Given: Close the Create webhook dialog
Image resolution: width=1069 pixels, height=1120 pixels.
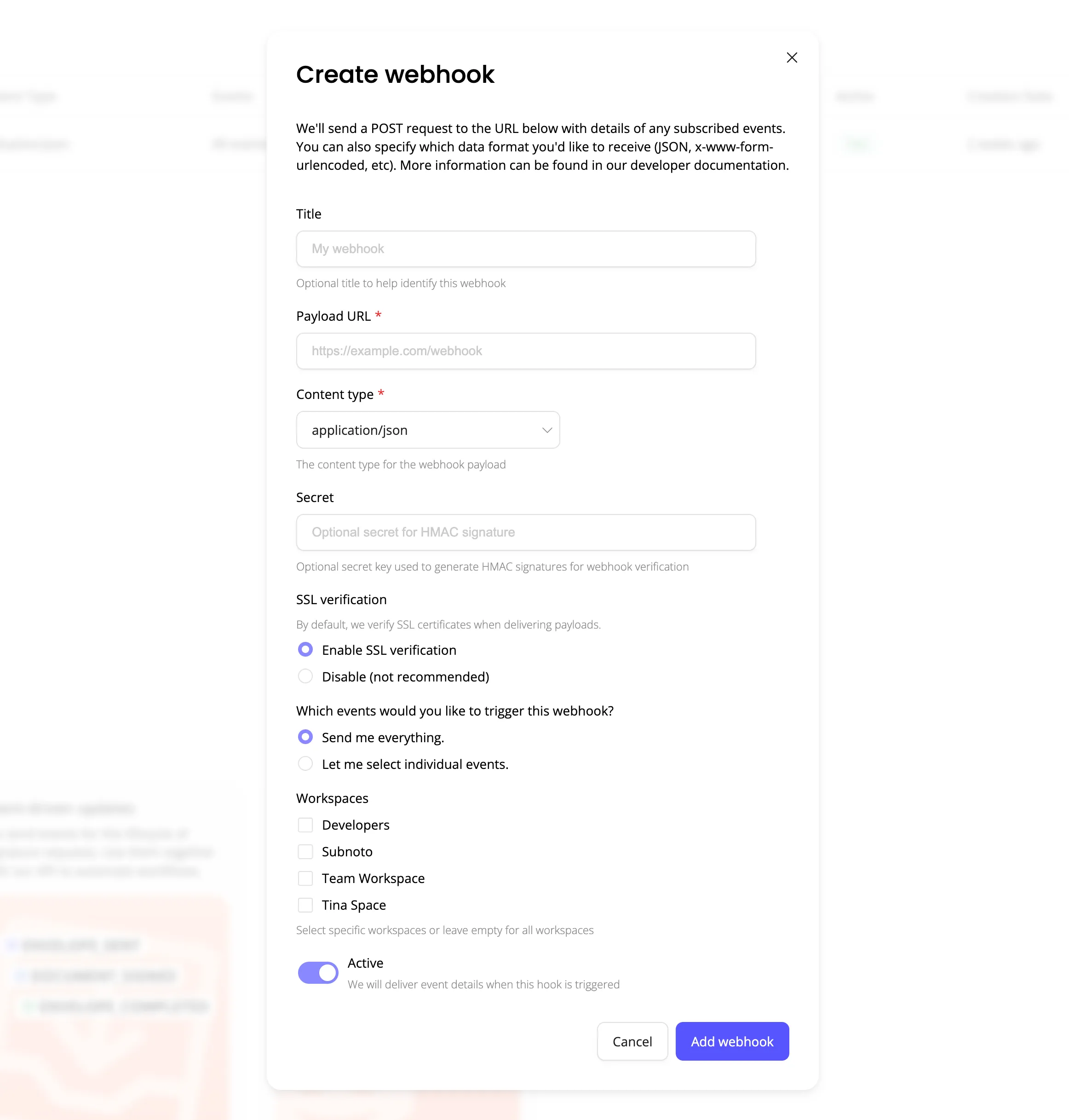Looking at the screenshot, I should pos(792,58).
